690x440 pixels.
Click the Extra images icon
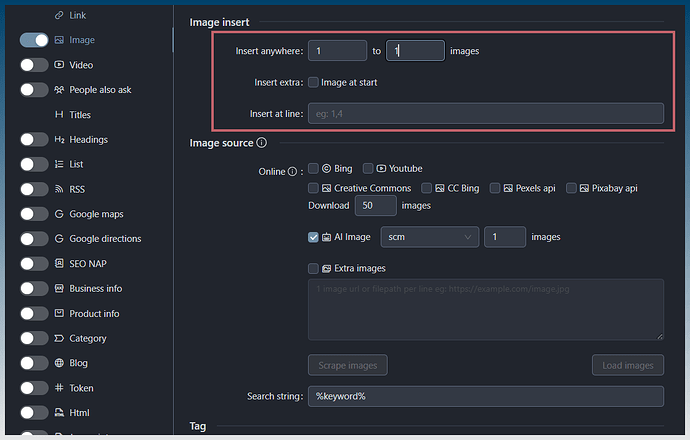(326, 268)
